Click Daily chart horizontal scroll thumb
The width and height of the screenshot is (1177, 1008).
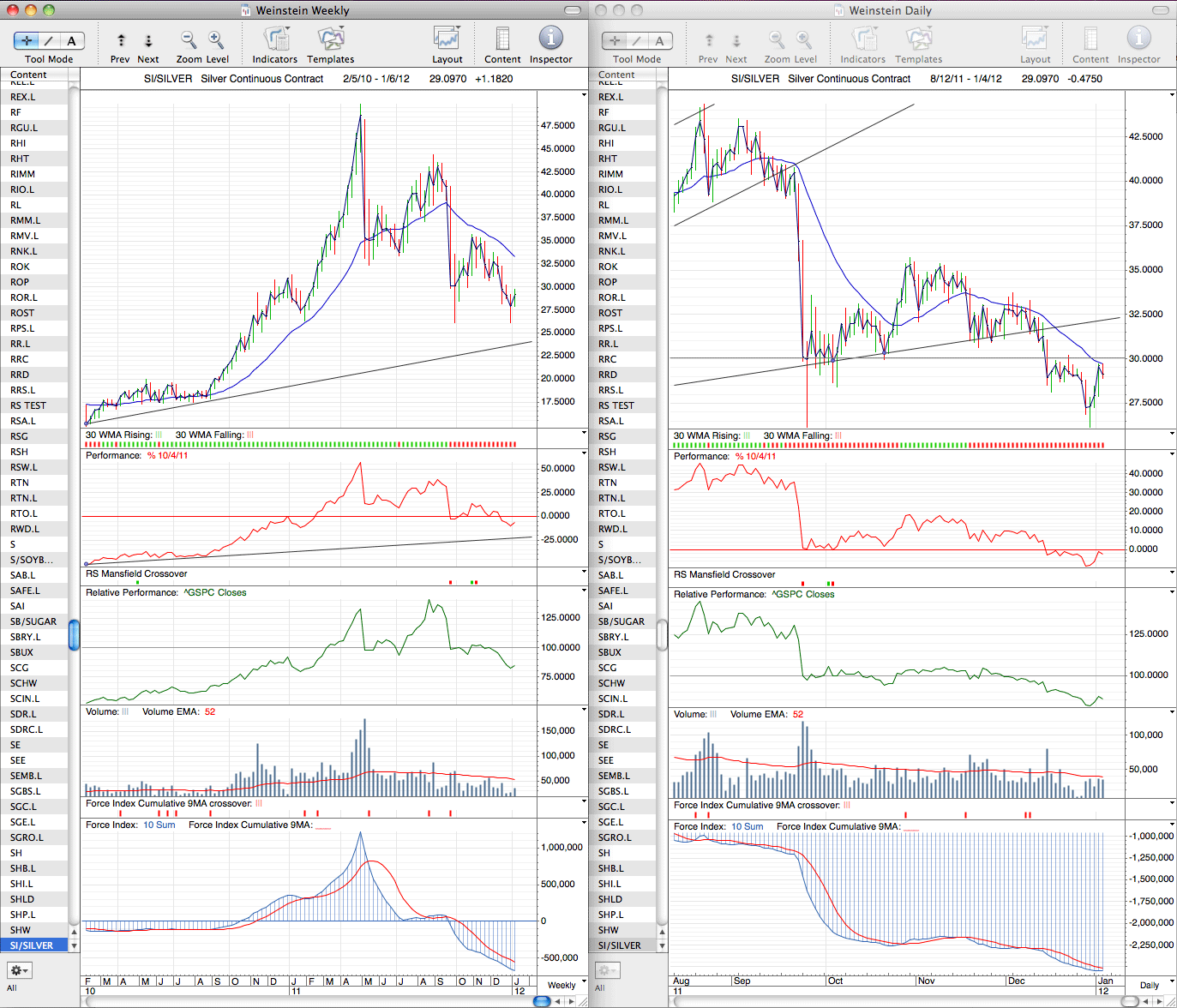click(1130, 1001)
